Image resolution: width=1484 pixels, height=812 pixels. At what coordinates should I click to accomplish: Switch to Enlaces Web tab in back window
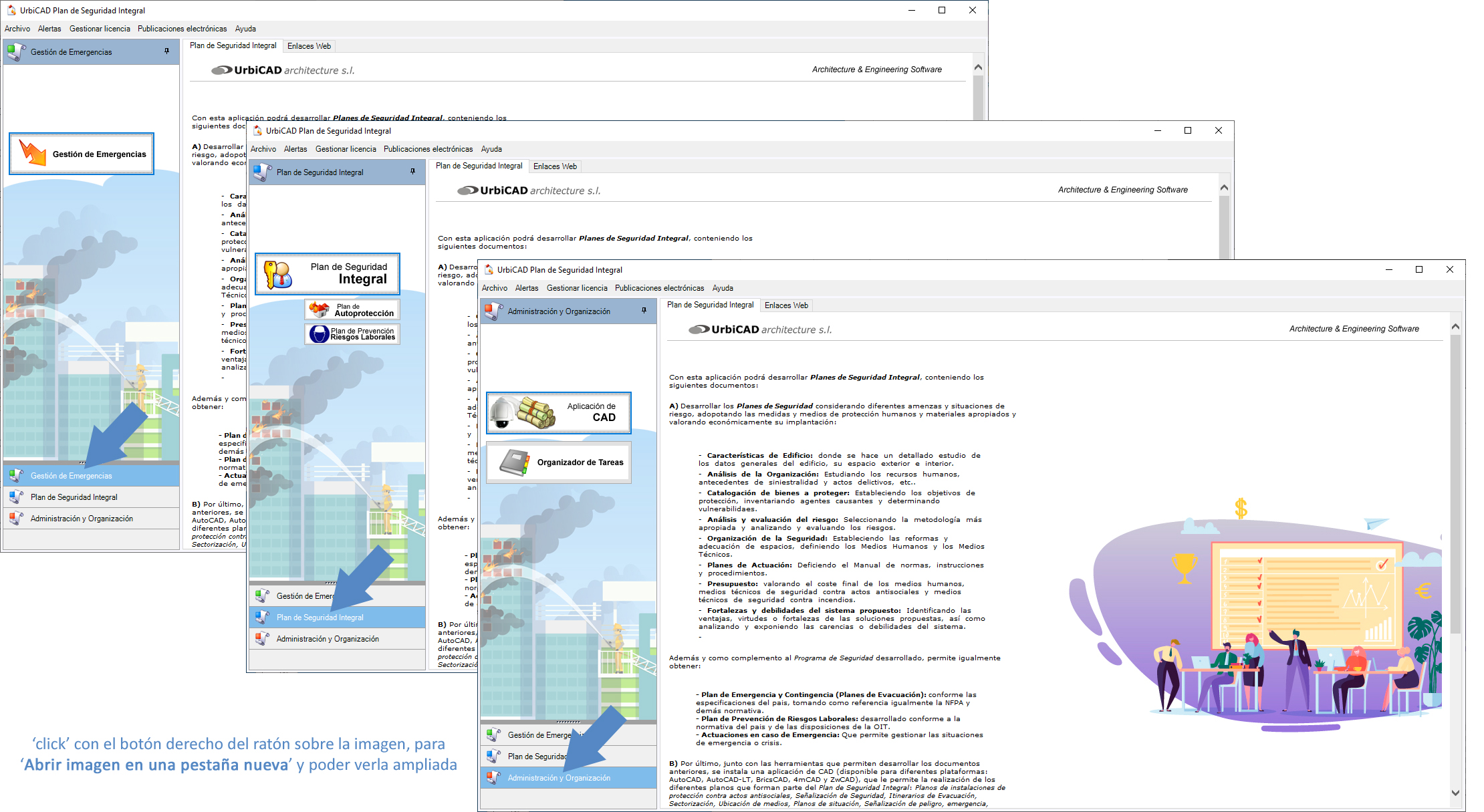(309, 46)
